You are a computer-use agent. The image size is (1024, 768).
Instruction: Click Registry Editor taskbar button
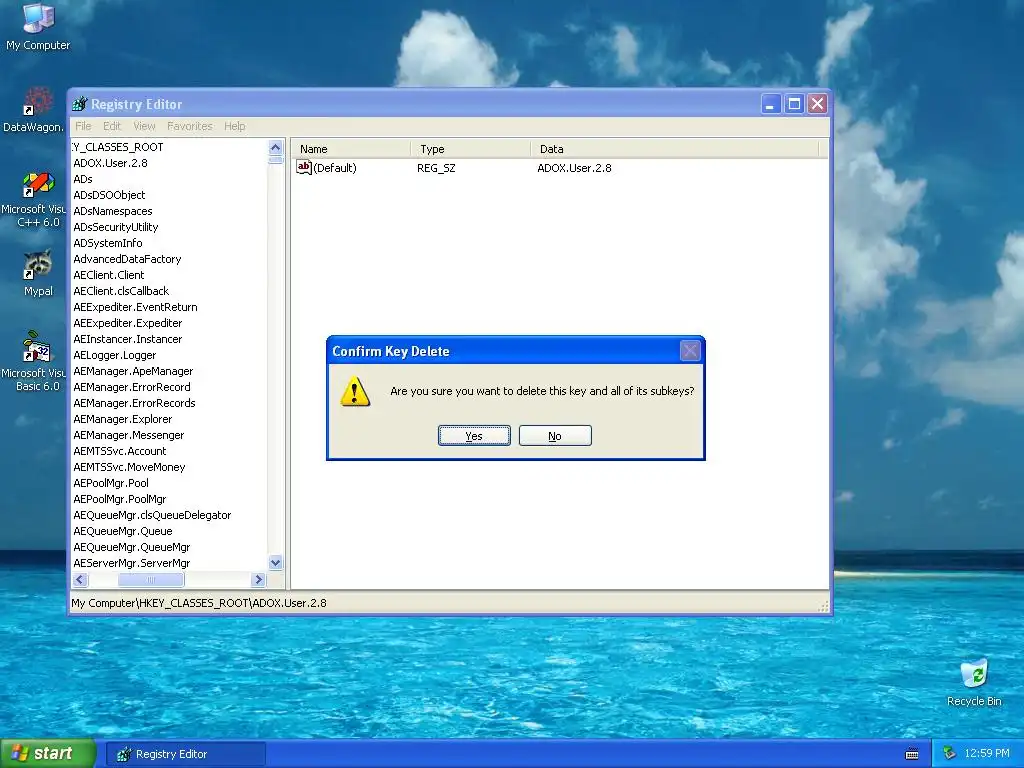point(185,754)
